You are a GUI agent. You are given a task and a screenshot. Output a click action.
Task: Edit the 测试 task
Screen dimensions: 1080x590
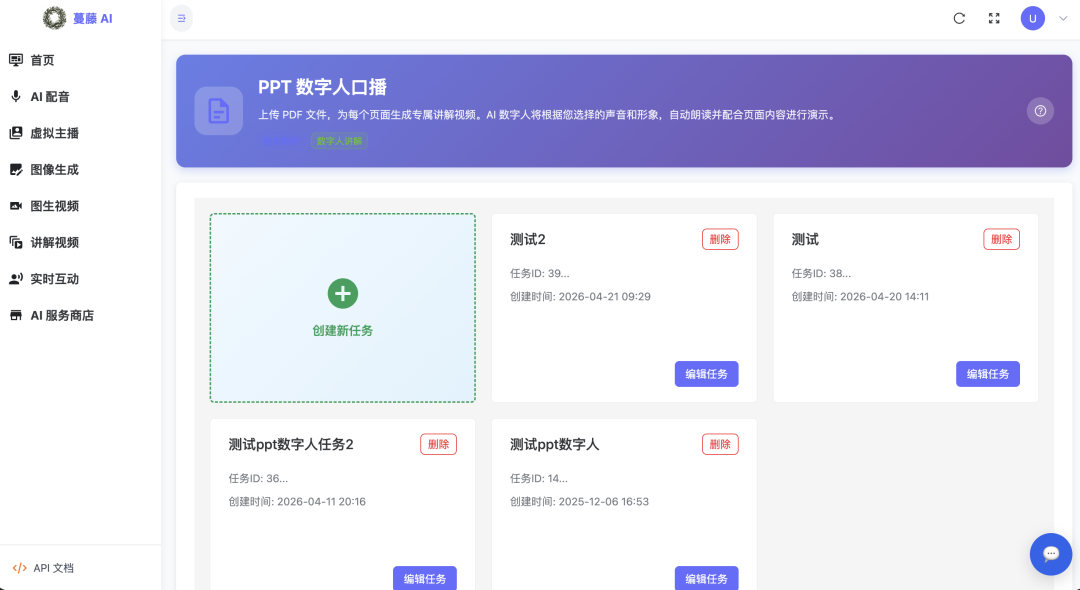point(988,374)
